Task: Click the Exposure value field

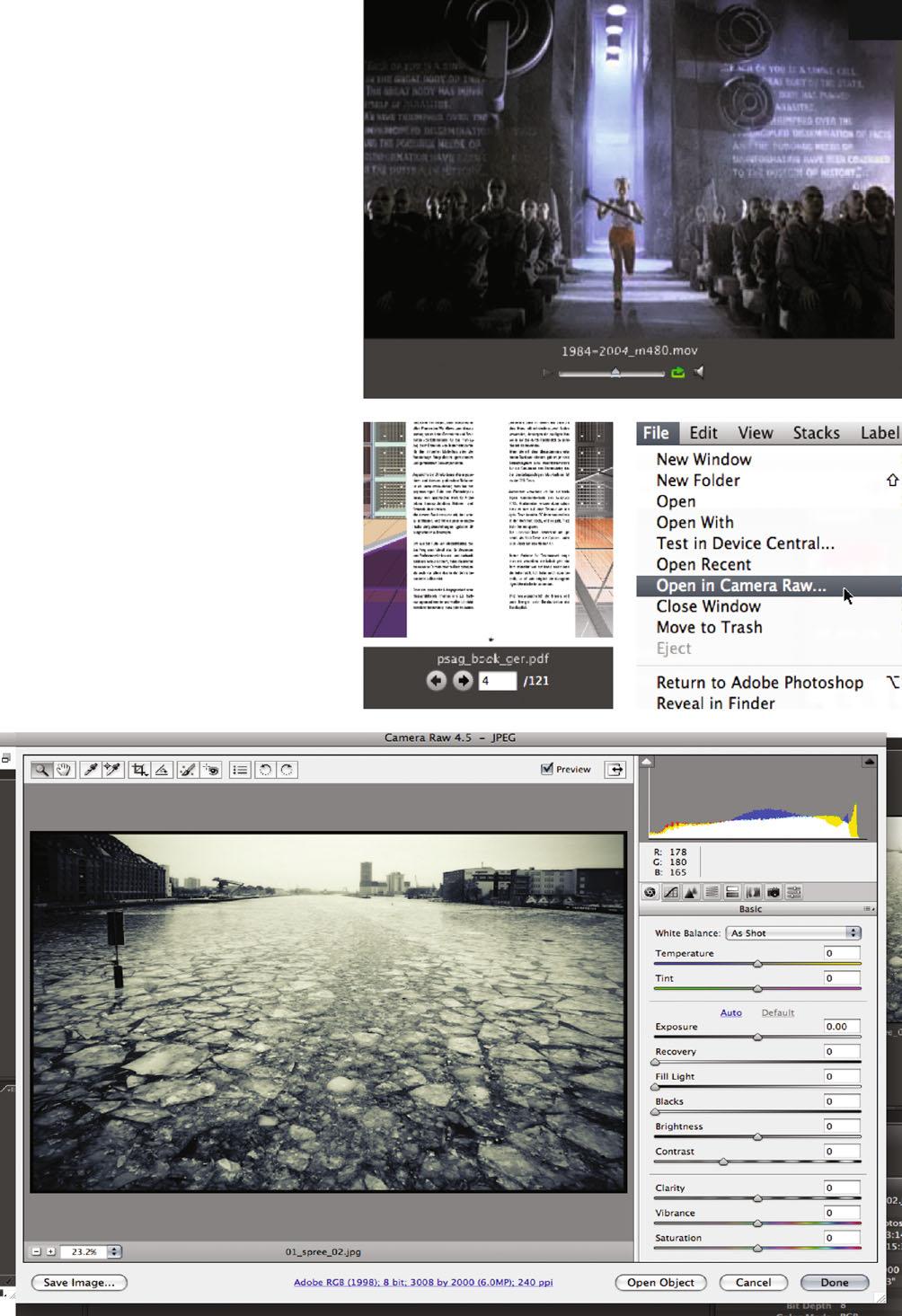Action: coord(842,1026)
